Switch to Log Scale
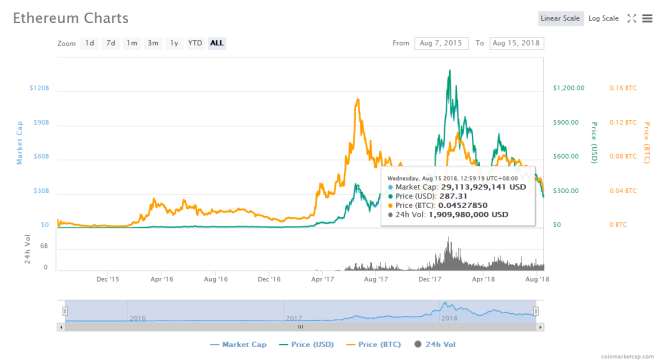The height and width of the screenshot is (363, 670). (603, 18)
